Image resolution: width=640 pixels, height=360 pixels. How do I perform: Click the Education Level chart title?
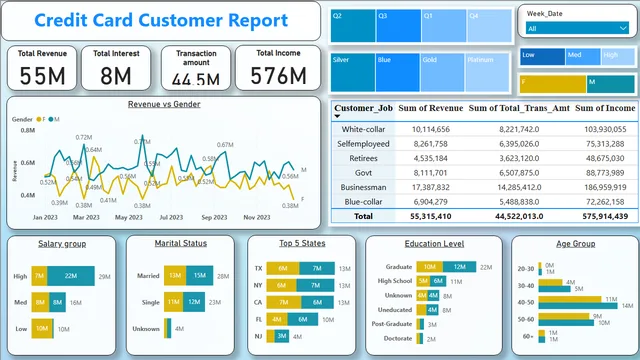tap(434, 244)
